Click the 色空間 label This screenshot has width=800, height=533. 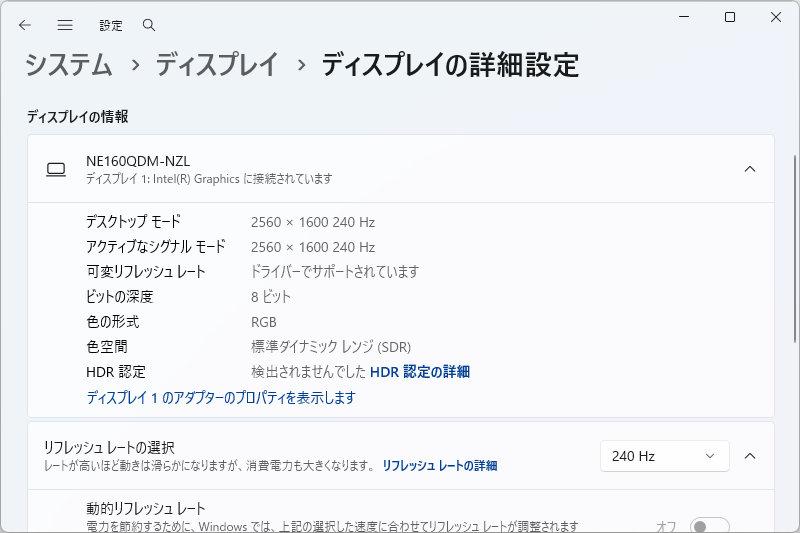107,347
